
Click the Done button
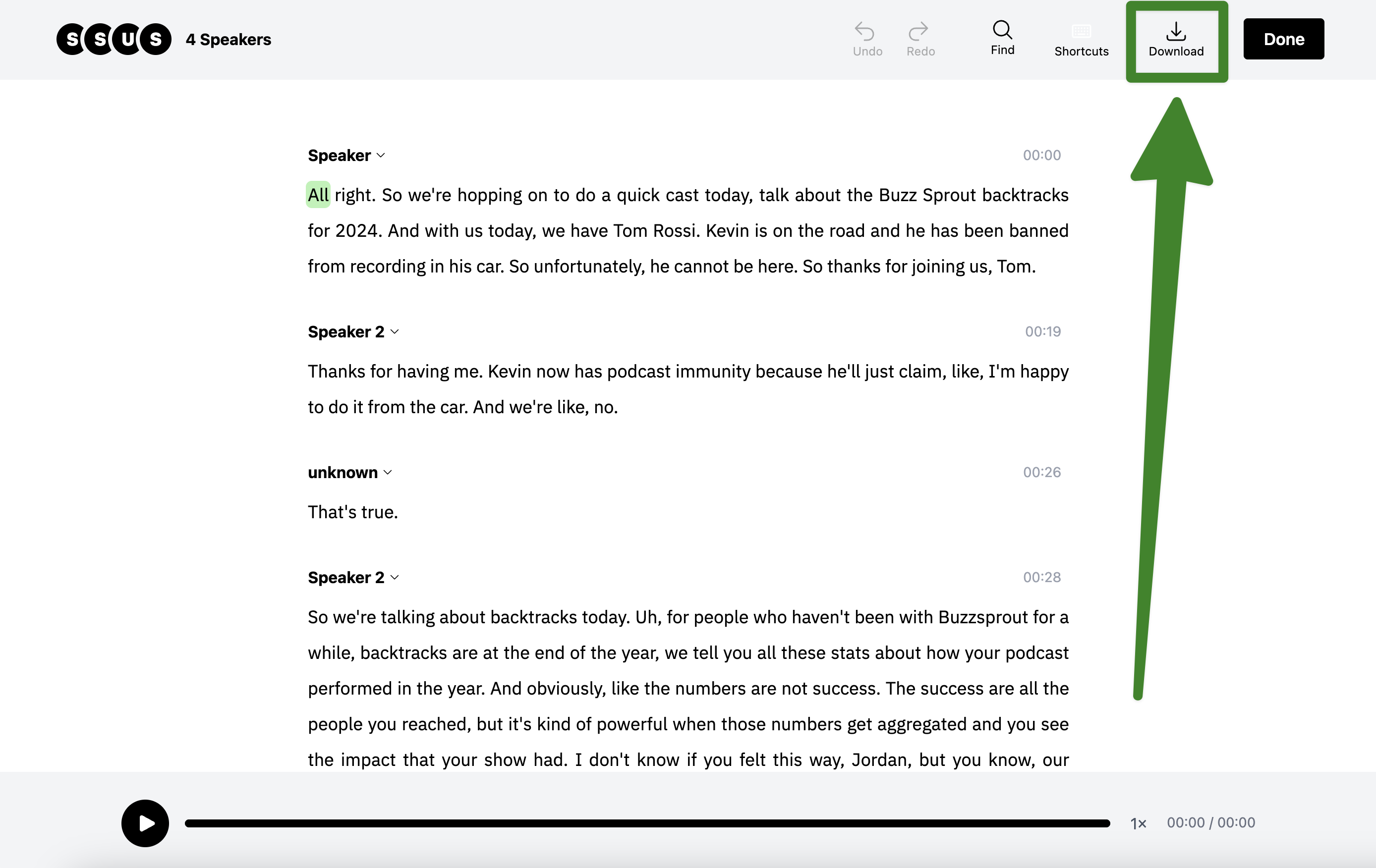tap(1283, 40)
